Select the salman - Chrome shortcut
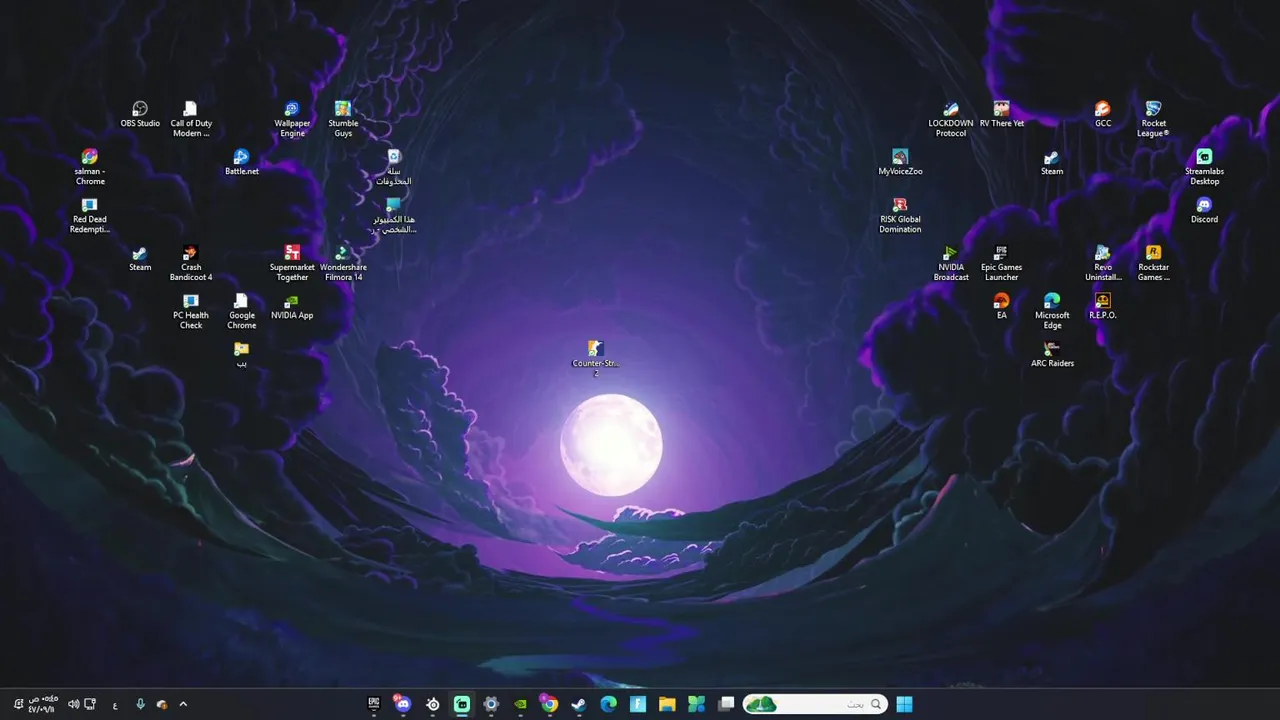The height and width of the screenshot is (720, 1280). point(90,166)
